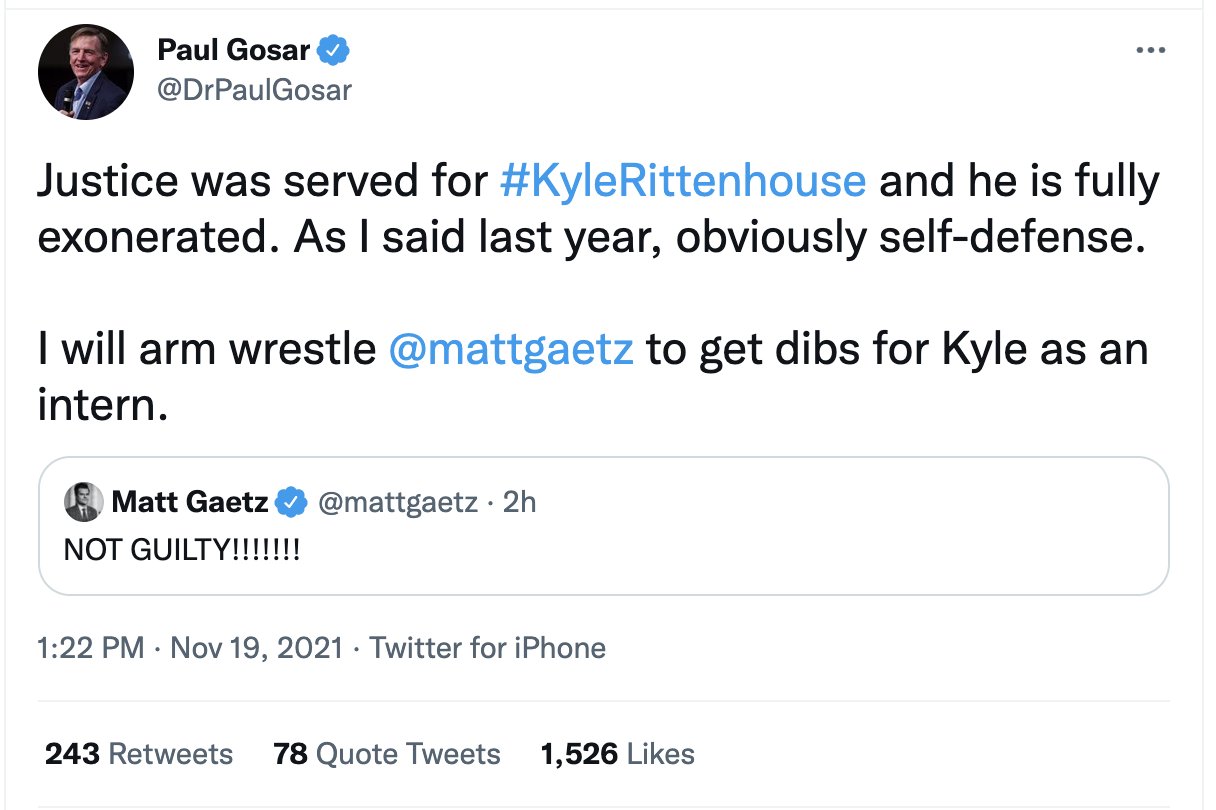The width and height of the screenshot is (1216, 810).
Task: Click the Nov 19, 2021 date
Action: (257, 648)
